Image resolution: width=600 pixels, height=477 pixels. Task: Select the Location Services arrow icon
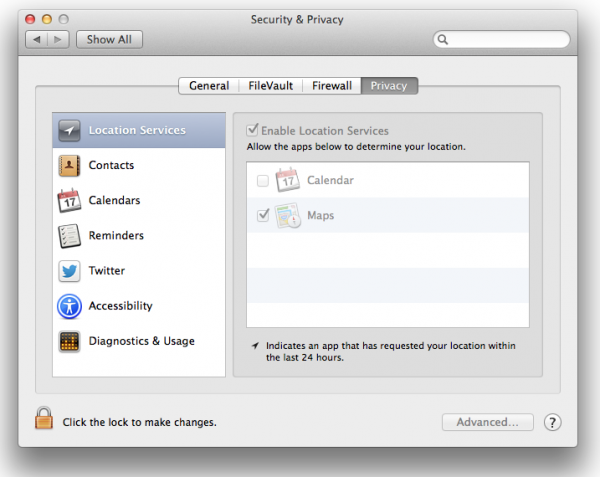point(69,130)
